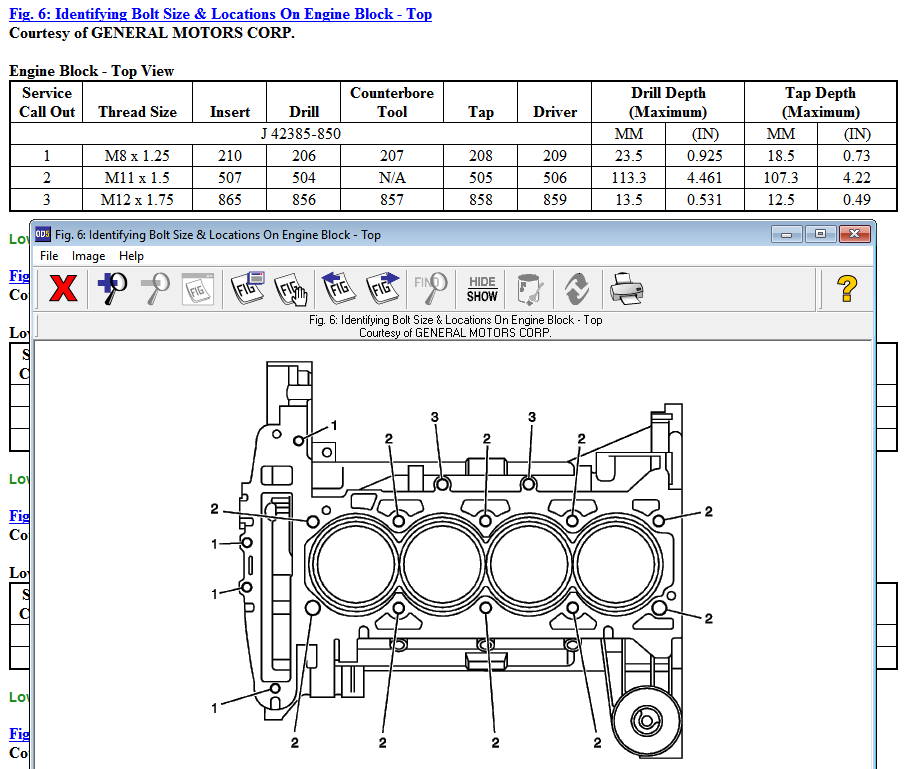The height and width of the screenshot is (769, 904).
Task: Click the yellow question mark help icon
Action: click(846, 289)
